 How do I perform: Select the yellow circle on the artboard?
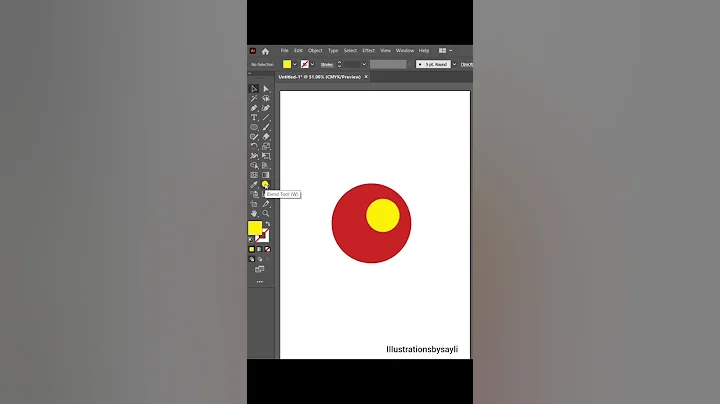383,215
